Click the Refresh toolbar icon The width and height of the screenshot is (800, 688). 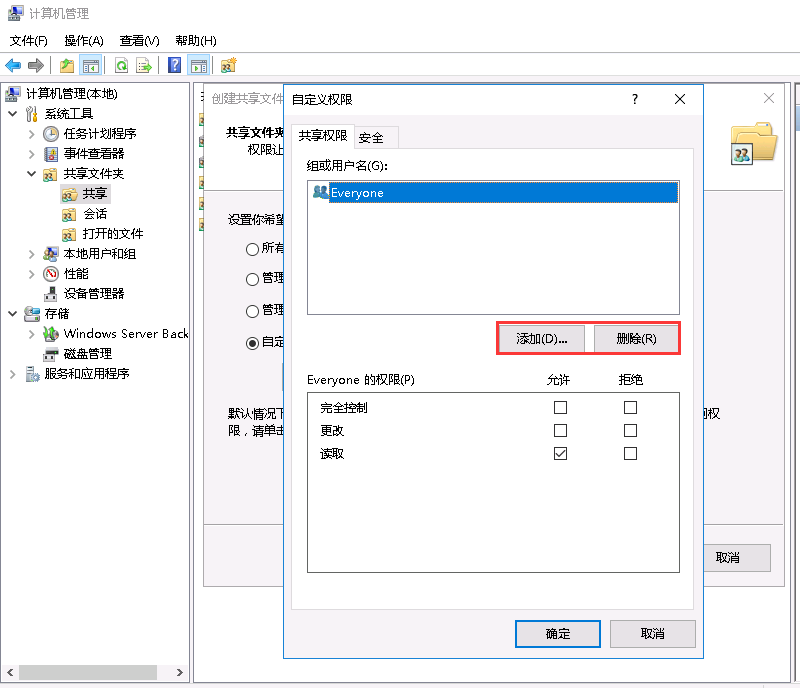coord(121,66)
